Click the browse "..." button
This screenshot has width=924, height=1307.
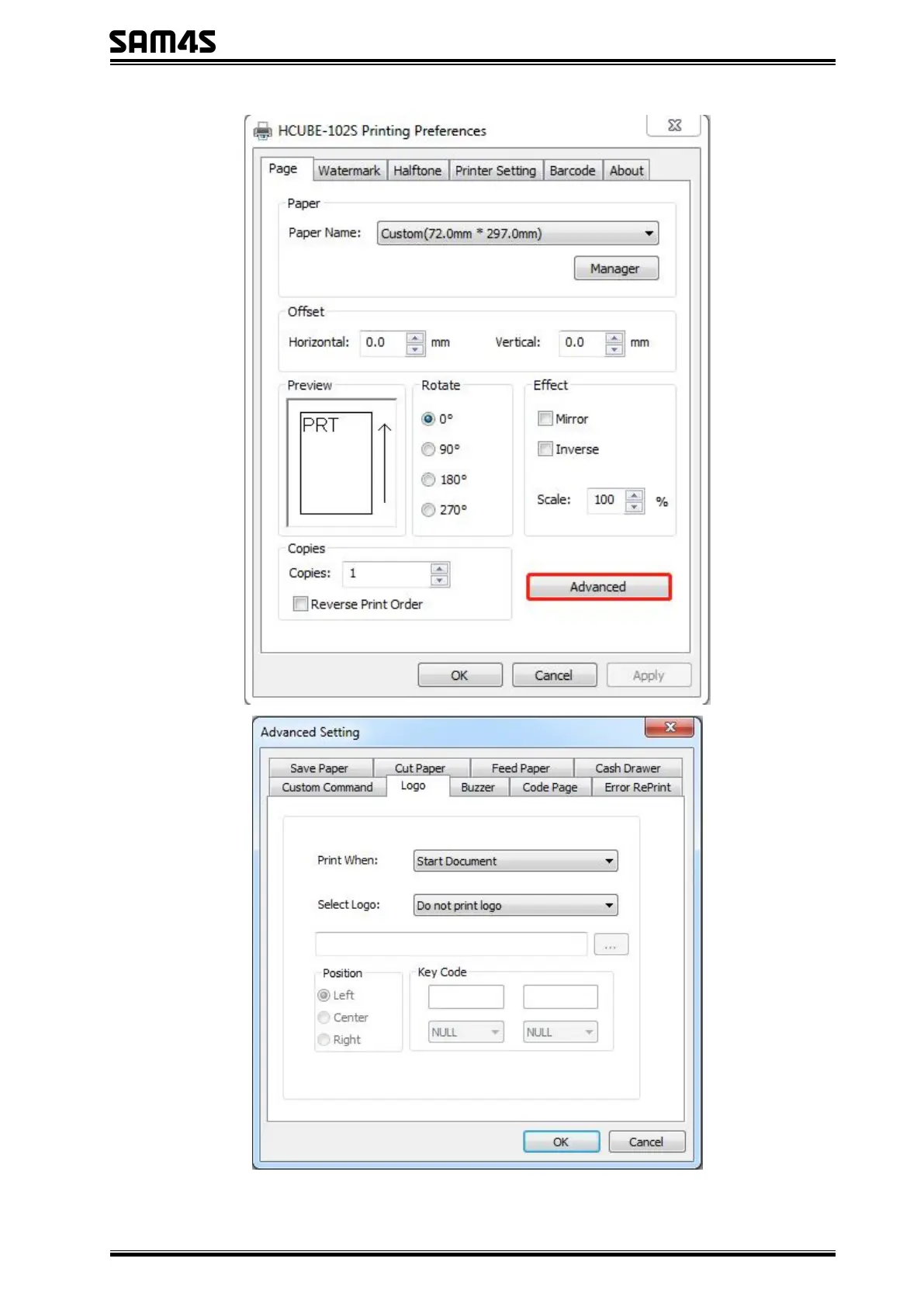point(611,945)
